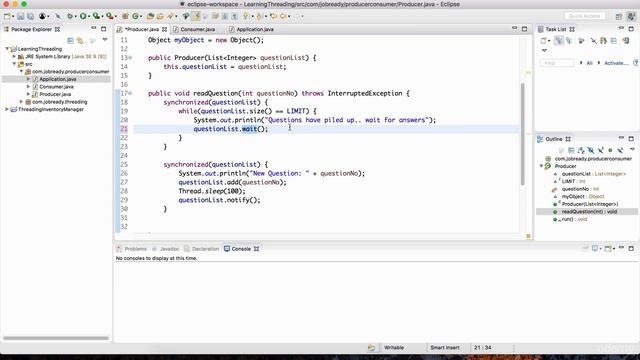This screenshot has height=360, width=640.
Task: Select Application.java in Package Explorer
Action: tap(58, 79)
